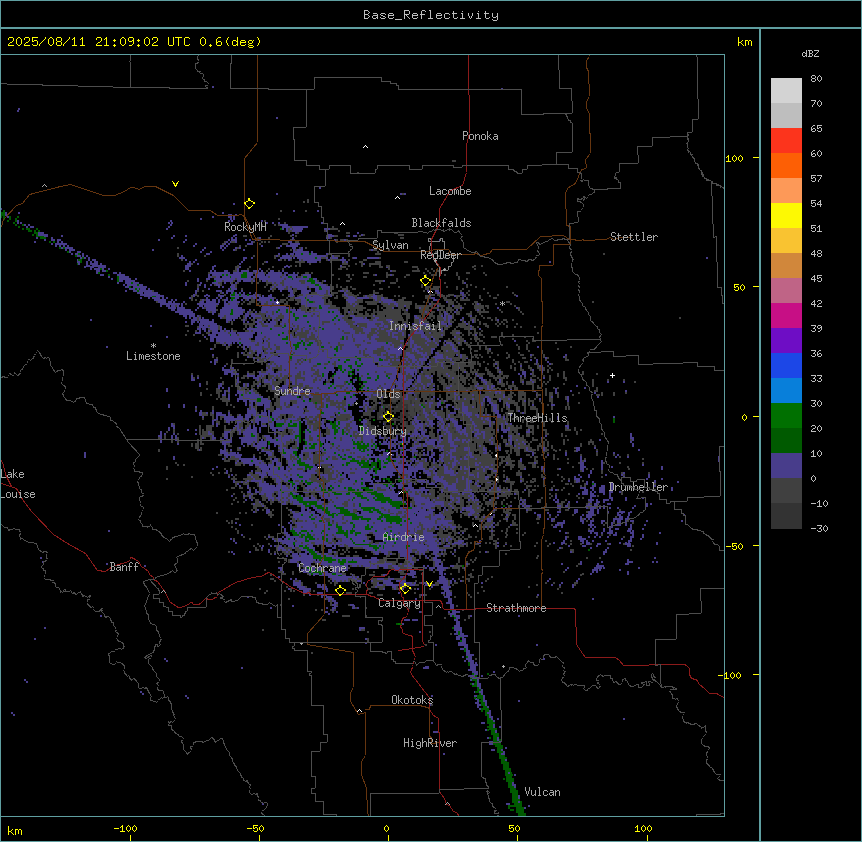Click the Drumheller city label
Image resolution: width=862 pixels, height=842 pixels.
638,487
